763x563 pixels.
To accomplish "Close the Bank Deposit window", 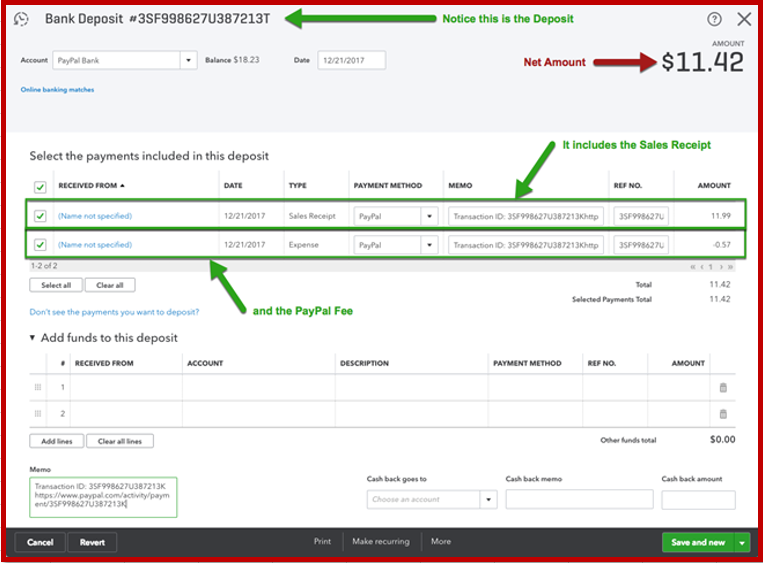I will pos(744,19).
